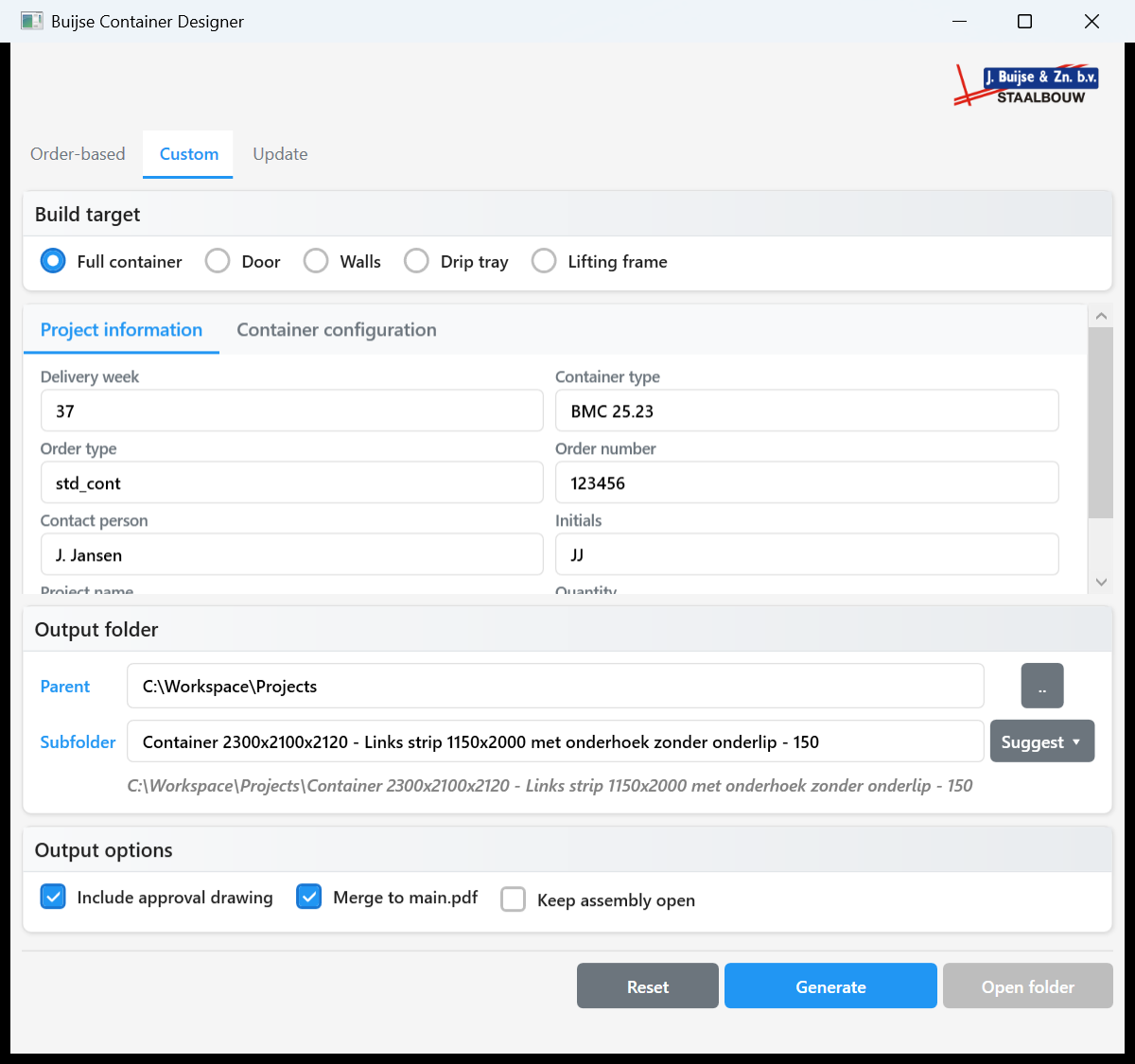The image size is (1135, 1064).
Task: Maximize the Container Designer window
Action: (1024, 21)
